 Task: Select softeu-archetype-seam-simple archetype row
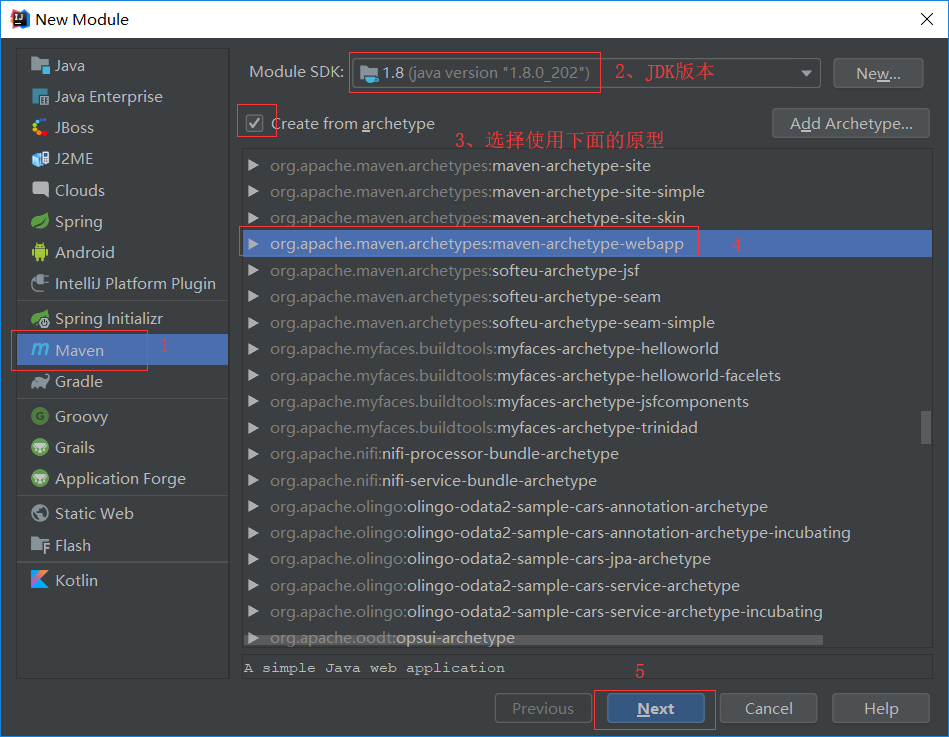point(586,323)
